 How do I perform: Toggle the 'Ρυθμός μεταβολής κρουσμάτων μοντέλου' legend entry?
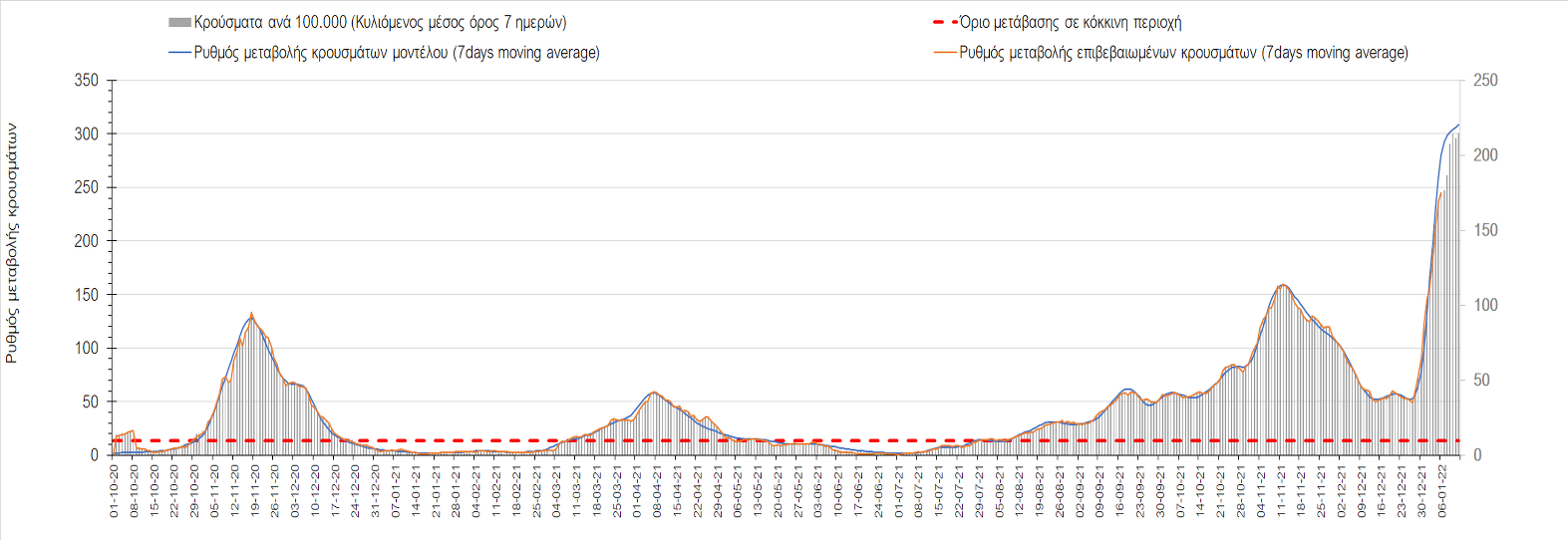pyautogui.click(x=397, y=53)
